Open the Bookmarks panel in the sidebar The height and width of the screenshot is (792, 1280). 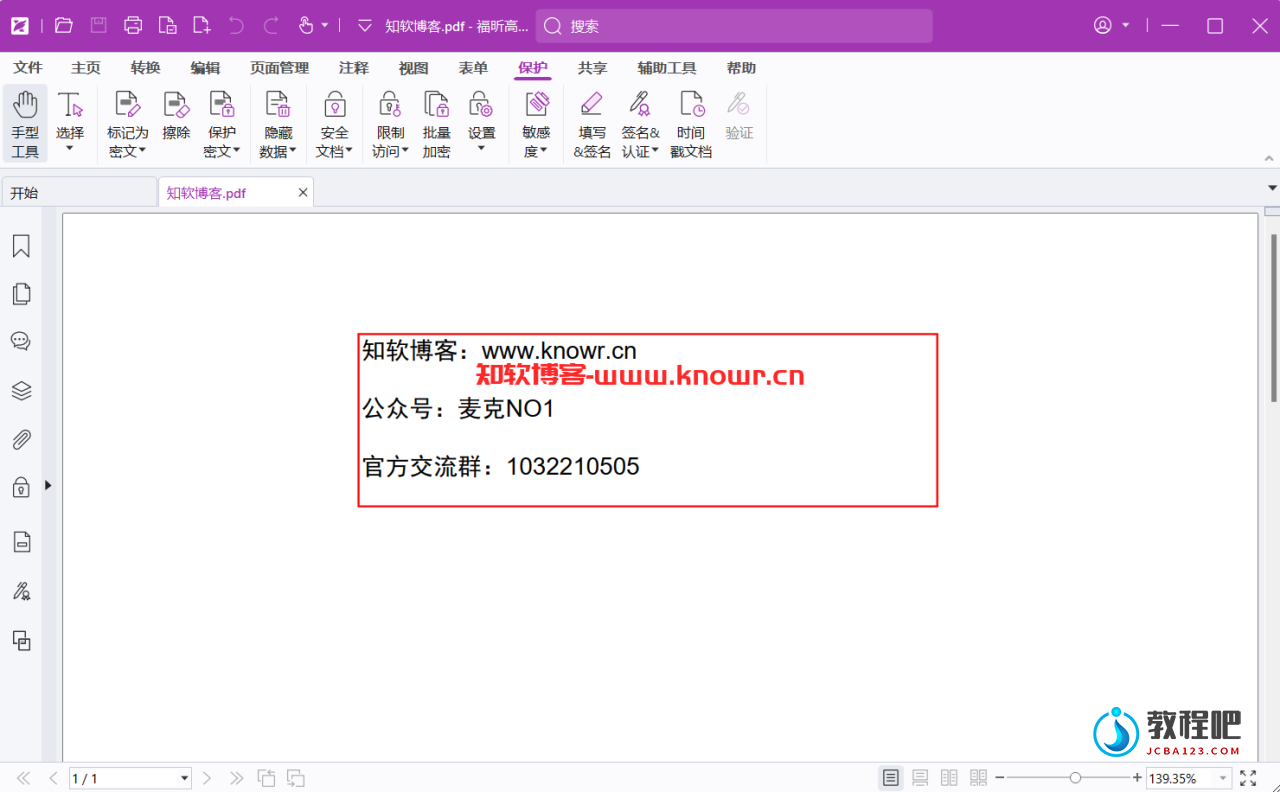coord(21,246)
